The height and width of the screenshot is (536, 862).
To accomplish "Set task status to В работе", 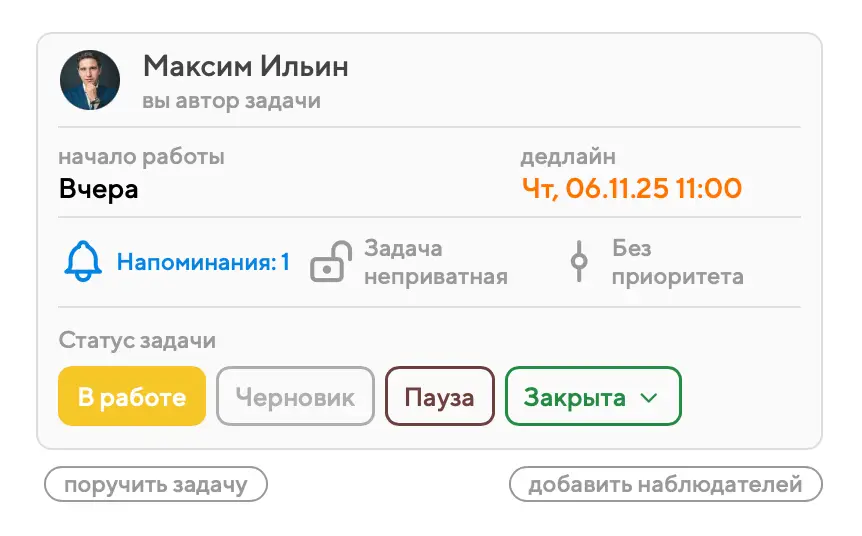I will click(x=132, y=397).
